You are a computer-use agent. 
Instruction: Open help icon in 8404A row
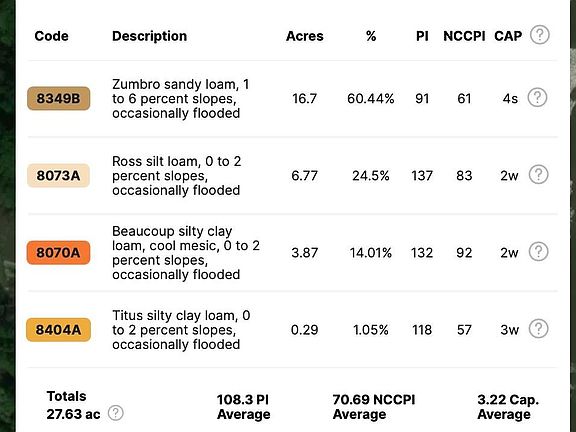pos(539,329)
